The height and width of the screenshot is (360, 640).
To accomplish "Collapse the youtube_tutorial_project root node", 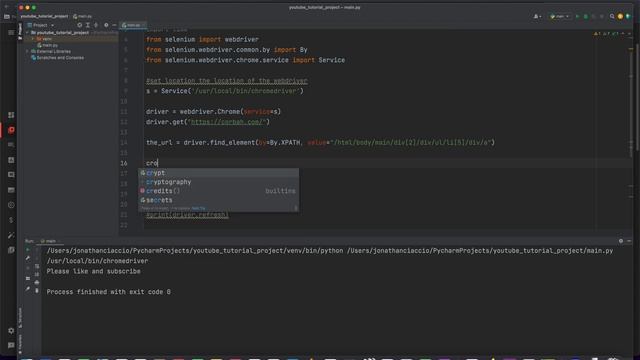I will tap(28, 33).
